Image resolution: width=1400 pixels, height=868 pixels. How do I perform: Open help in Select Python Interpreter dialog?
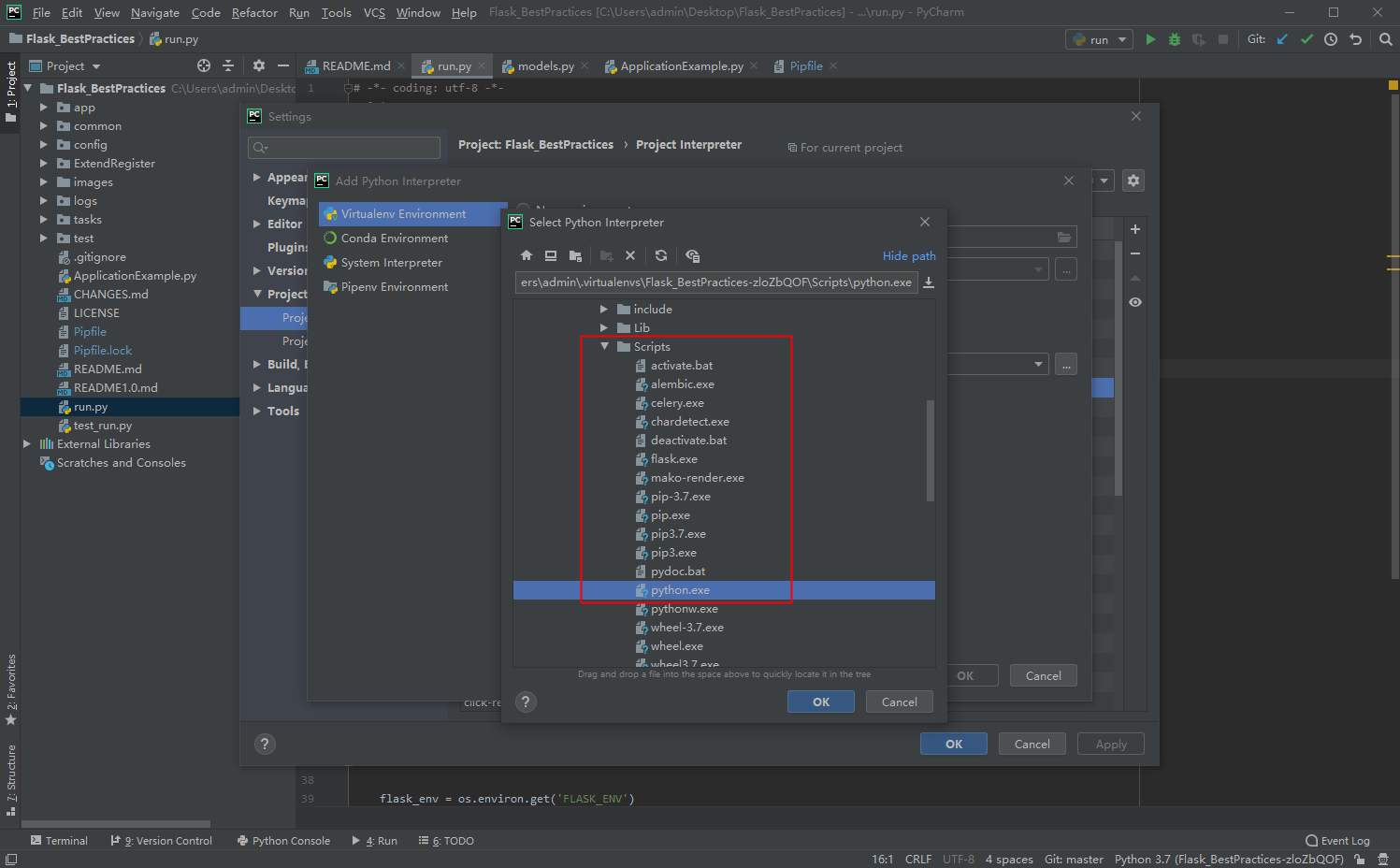[x=526, y=702]
